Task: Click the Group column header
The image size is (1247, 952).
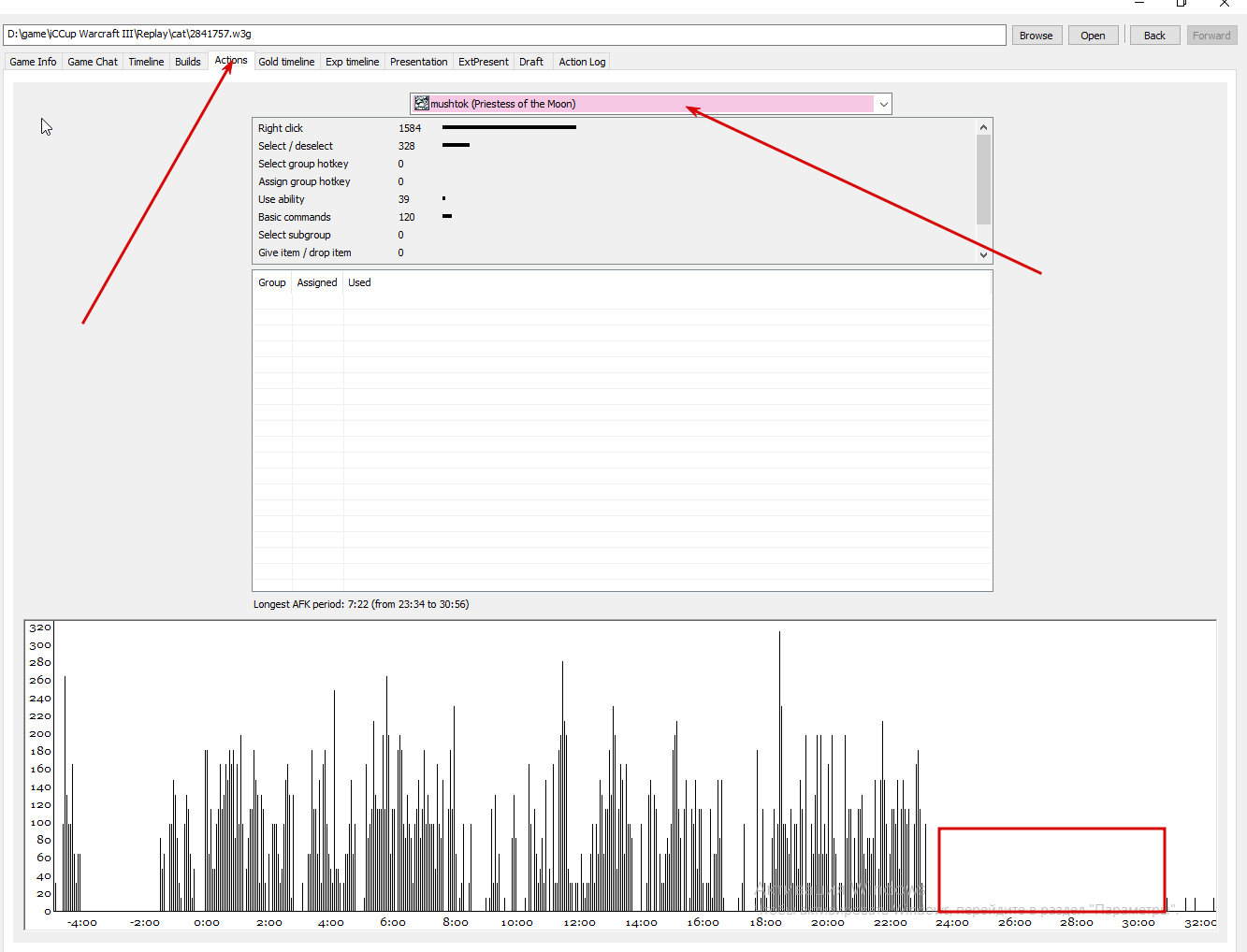Action: [272, 282]
